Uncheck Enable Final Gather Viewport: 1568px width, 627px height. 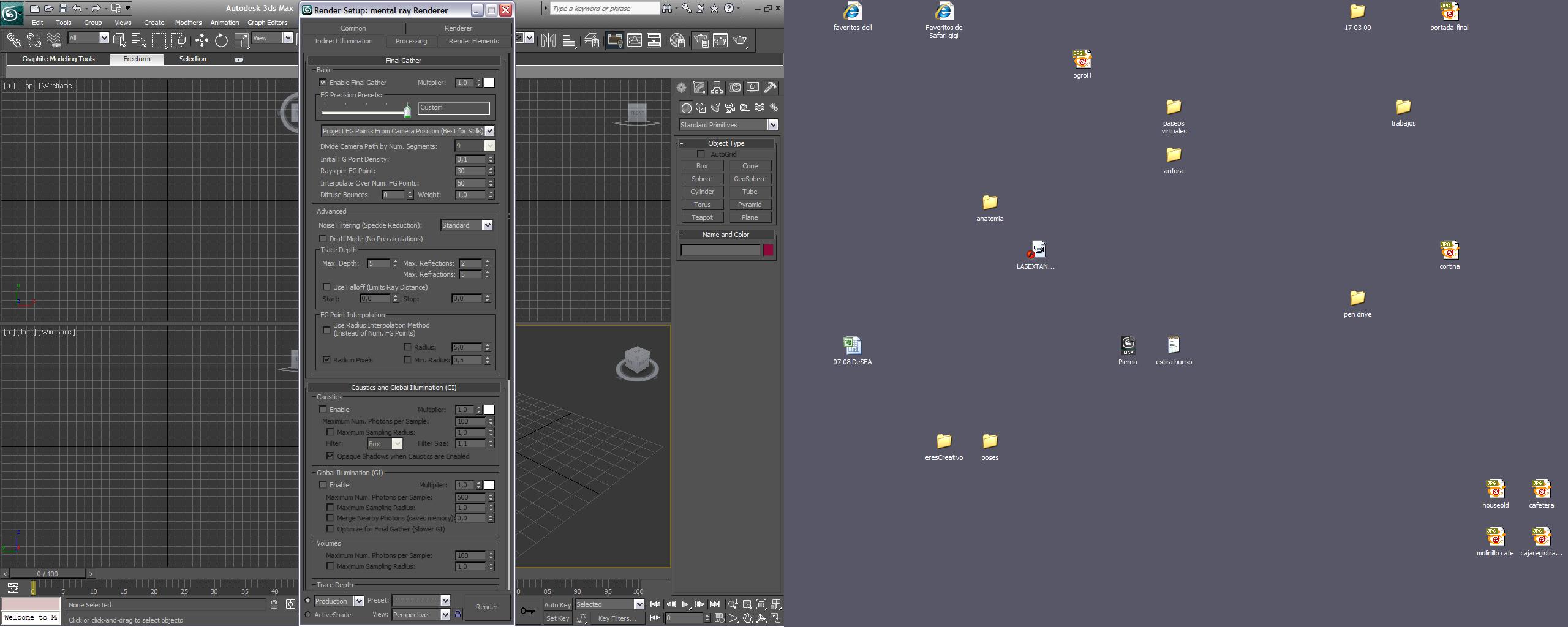click(x=323, y=83)
